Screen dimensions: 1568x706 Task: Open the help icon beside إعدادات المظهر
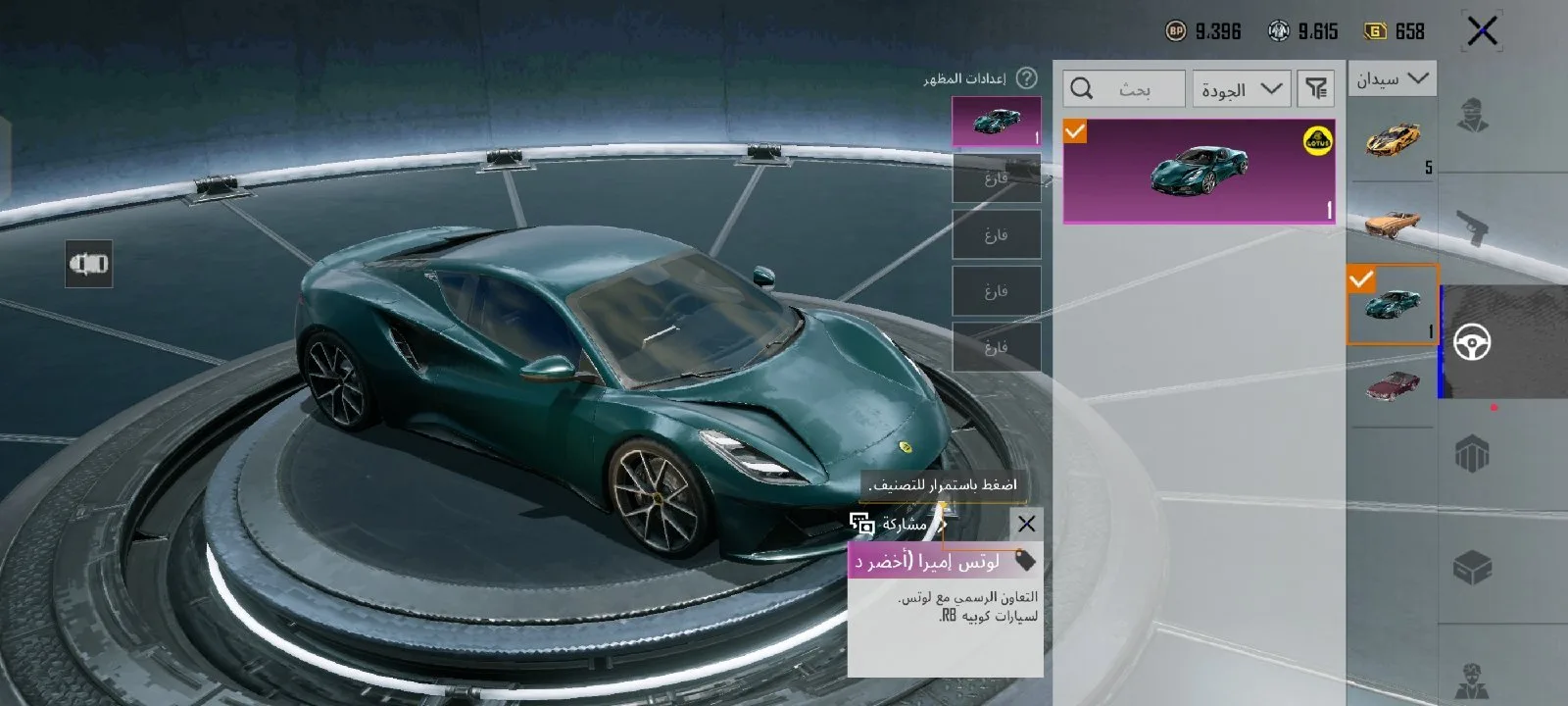[1026, 77]
